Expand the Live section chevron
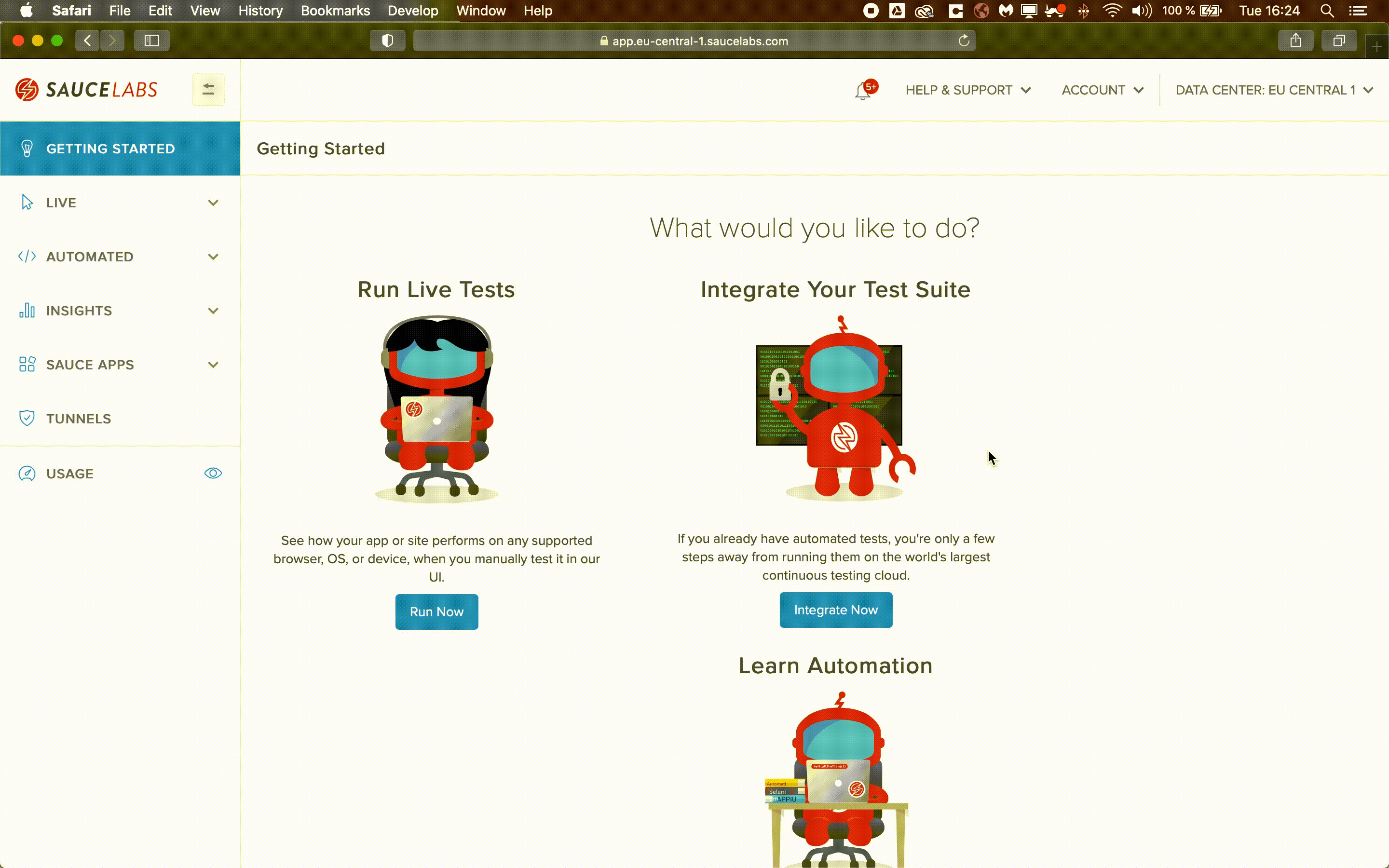1389x868 pixels. point(213,203)
